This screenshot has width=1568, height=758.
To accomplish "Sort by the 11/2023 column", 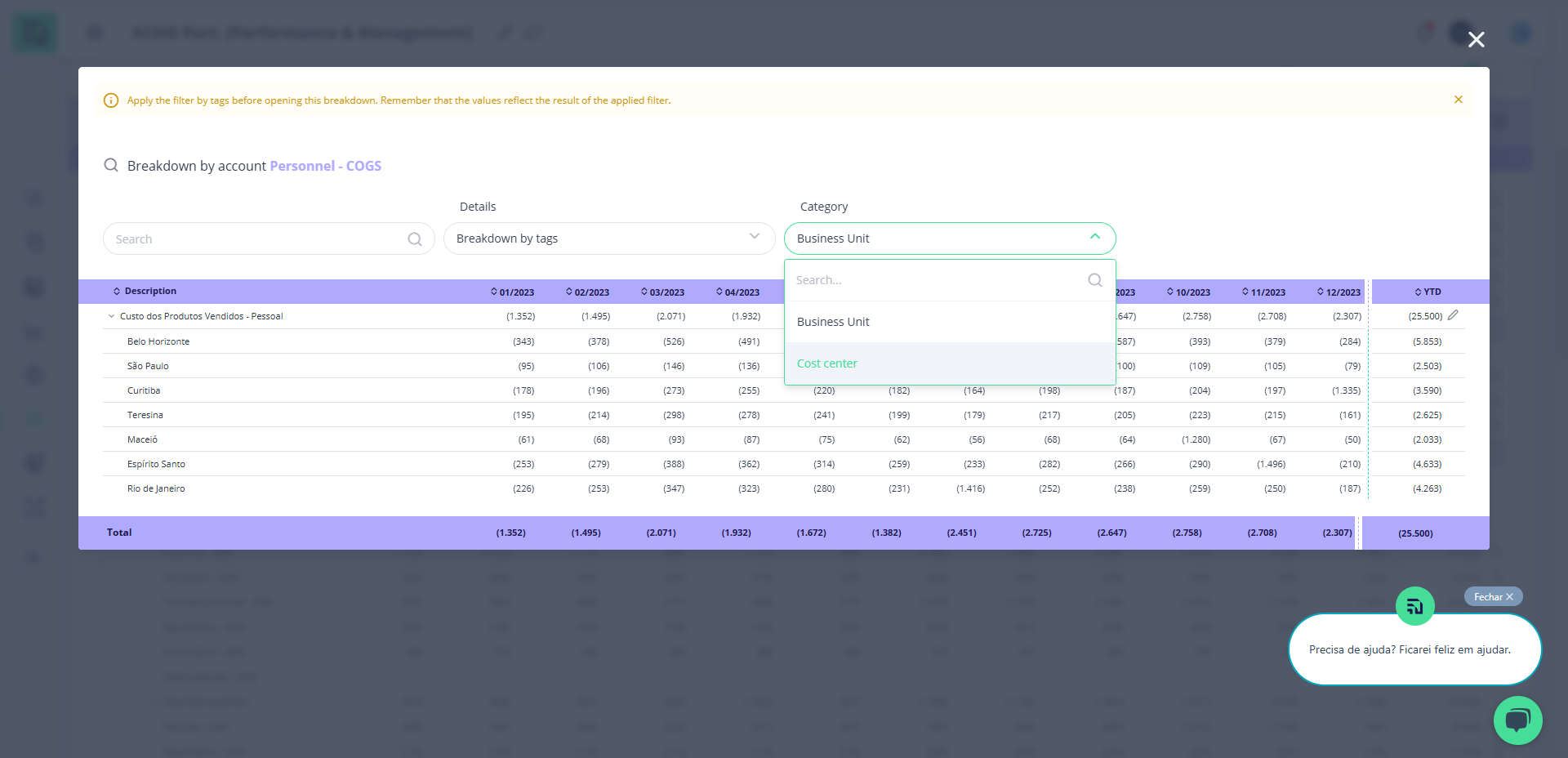I will (x=1263, y=292).
